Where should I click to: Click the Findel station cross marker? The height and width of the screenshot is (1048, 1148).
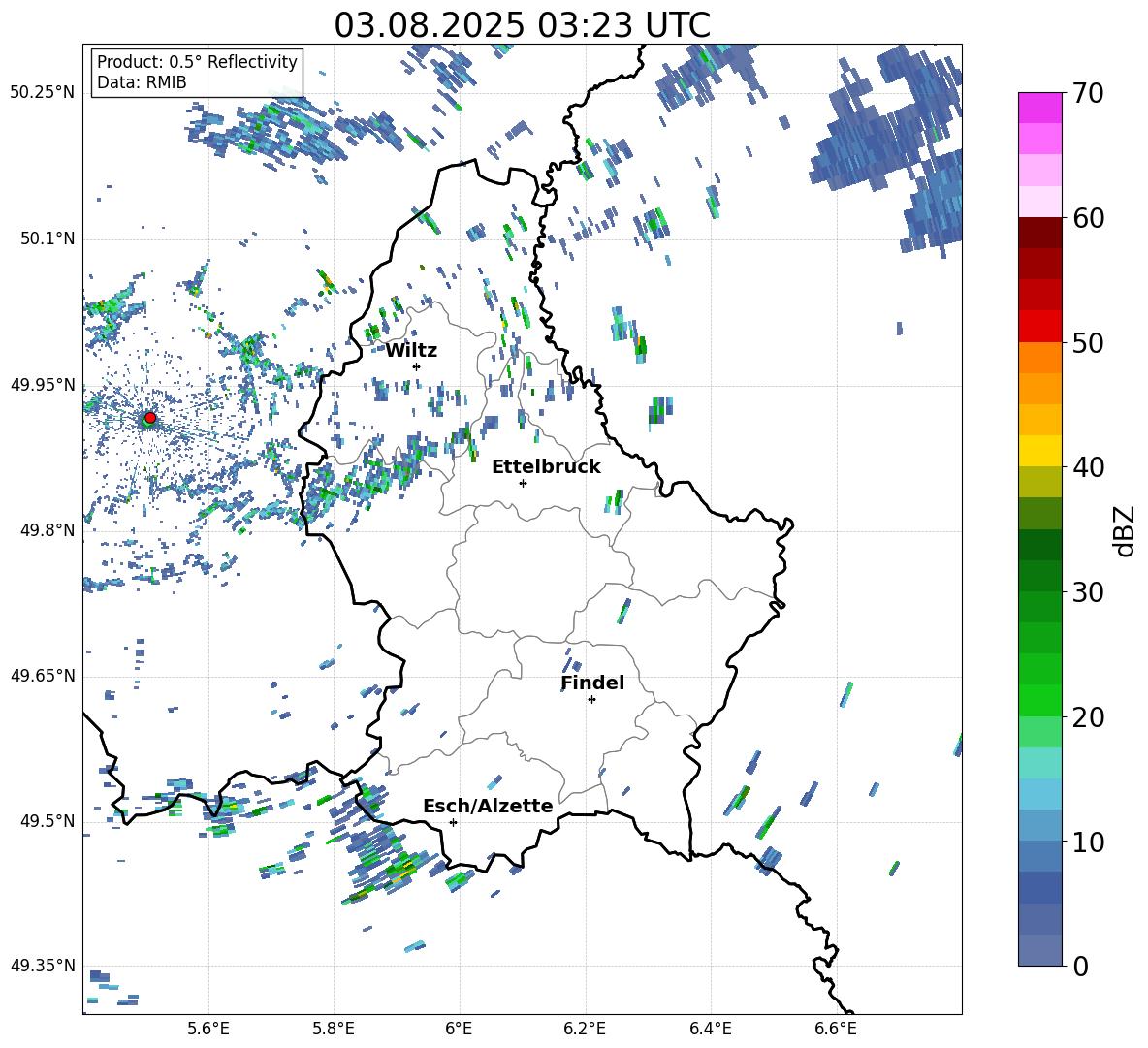click(x=591, y=700)
